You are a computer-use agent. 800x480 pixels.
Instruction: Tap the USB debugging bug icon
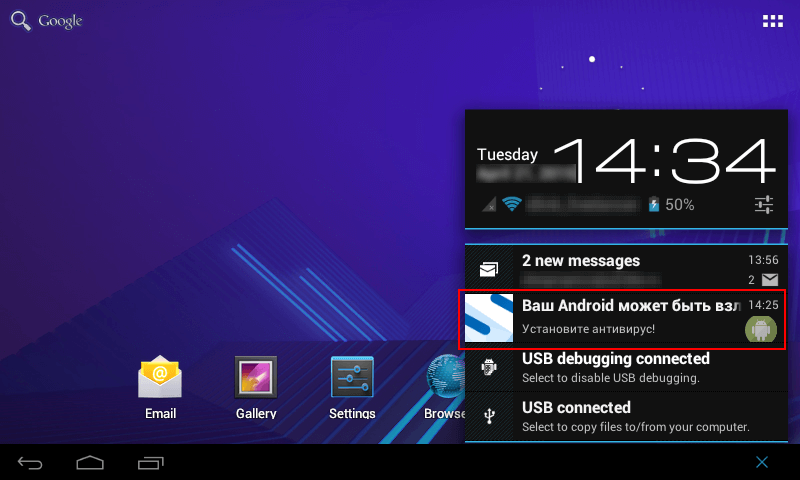coord(489,367)
